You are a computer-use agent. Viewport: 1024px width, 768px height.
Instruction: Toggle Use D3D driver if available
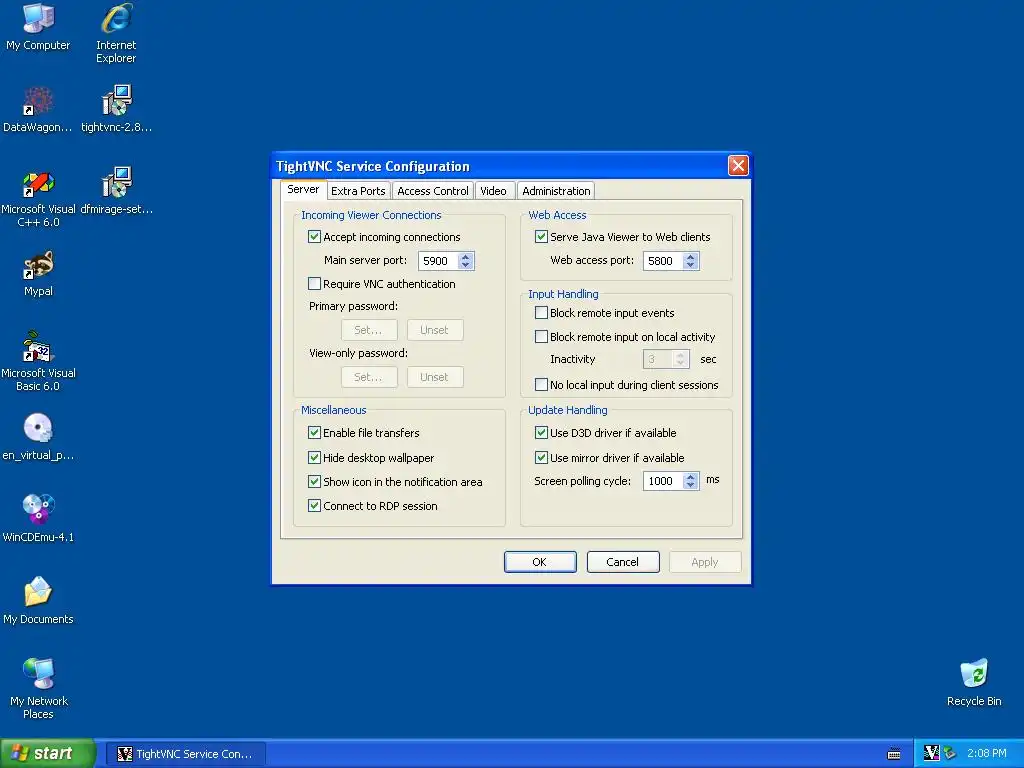(541, 432)
